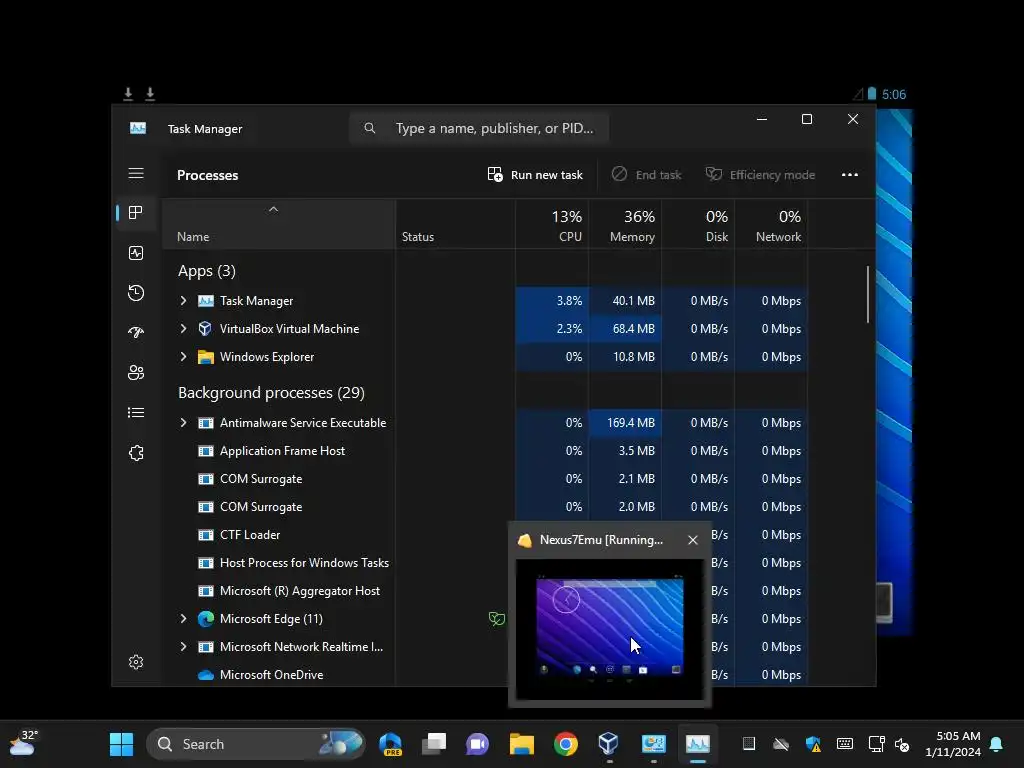Expand Antimalware Service Executable row

184,423
